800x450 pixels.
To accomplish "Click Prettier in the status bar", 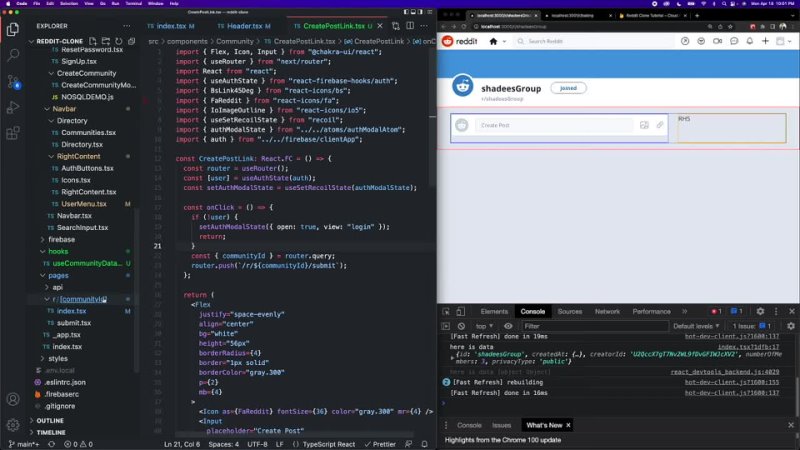I will [x=380, y=444].
